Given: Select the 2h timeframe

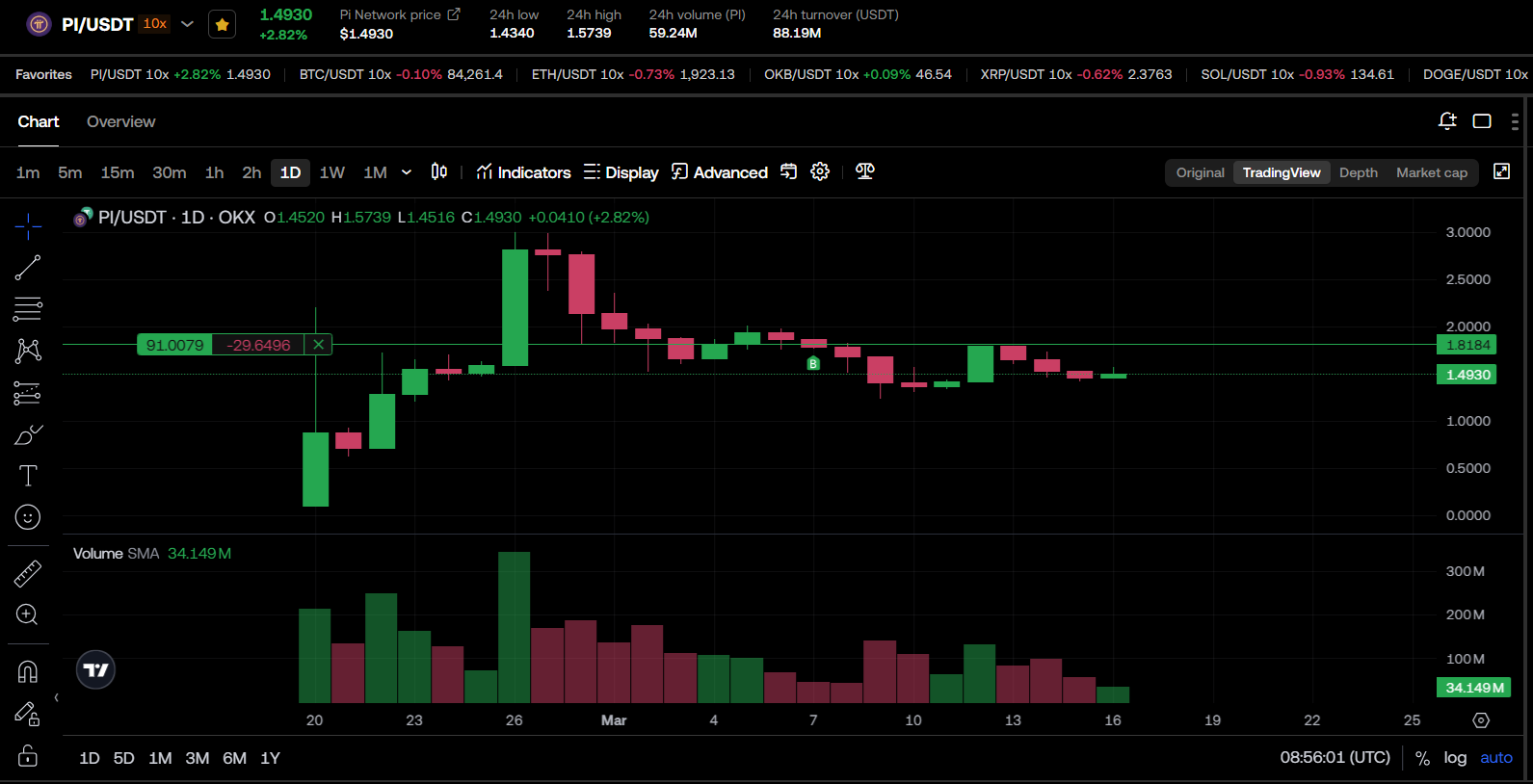Looking at the screenshot, I should click(x=251, y=172).
